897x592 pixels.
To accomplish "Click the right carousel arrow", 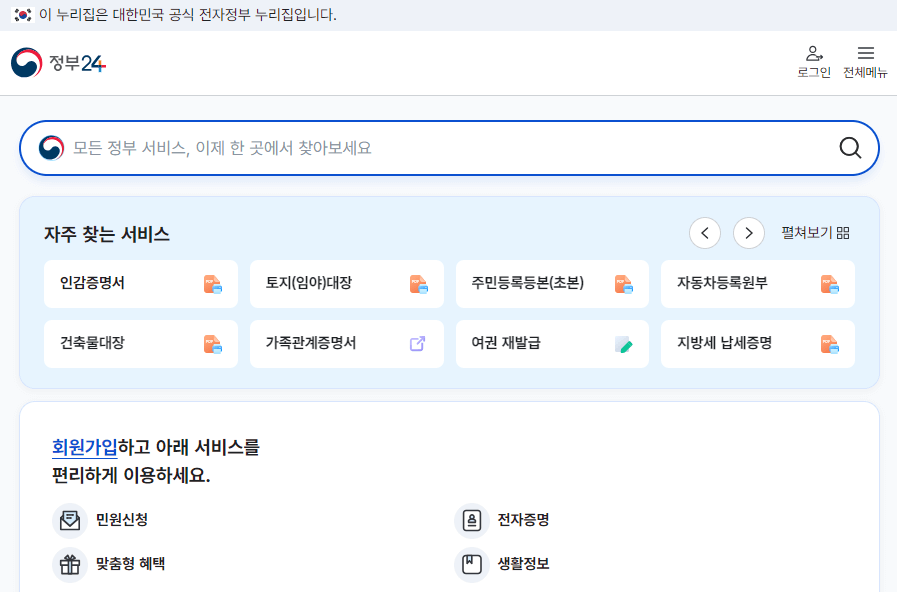I will click(749, 232).
